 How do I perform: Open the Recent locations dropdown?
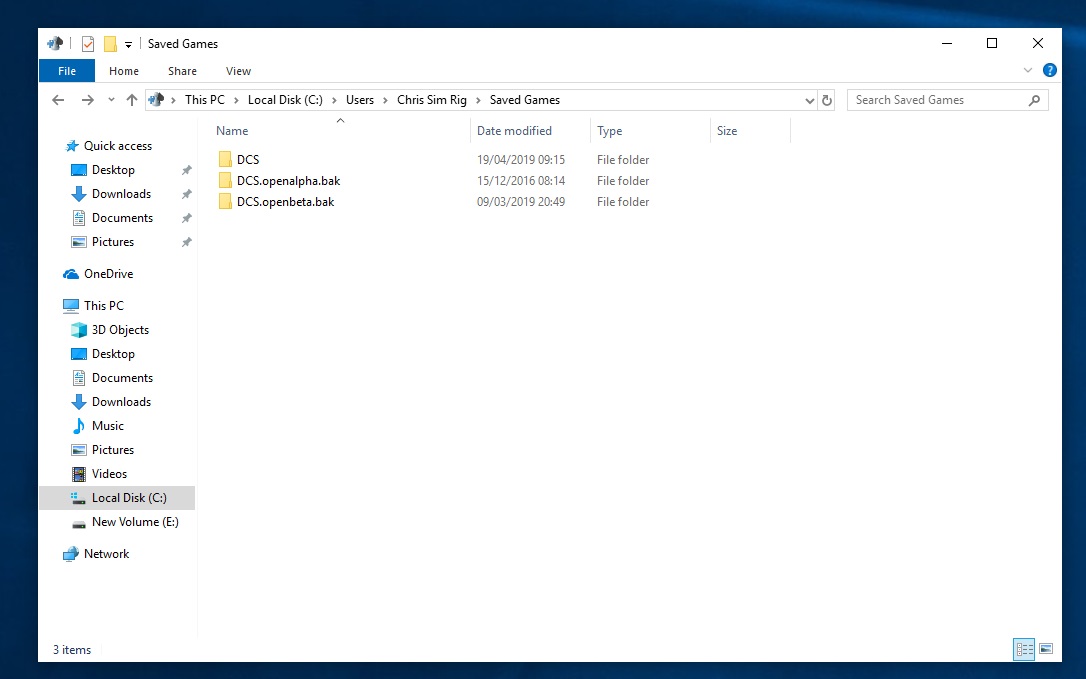tap(111, 100)
